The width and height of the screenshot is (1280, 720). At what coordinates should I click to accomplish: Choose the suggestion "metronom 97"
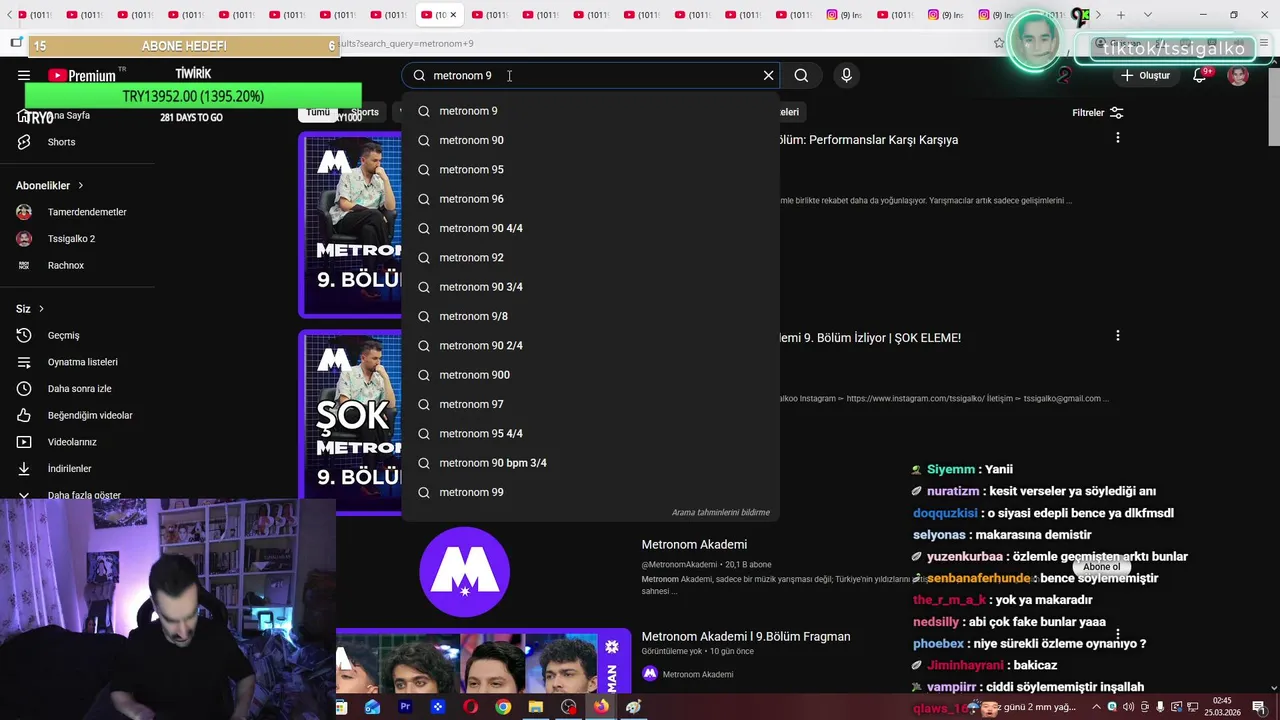(x=590, y=404)
